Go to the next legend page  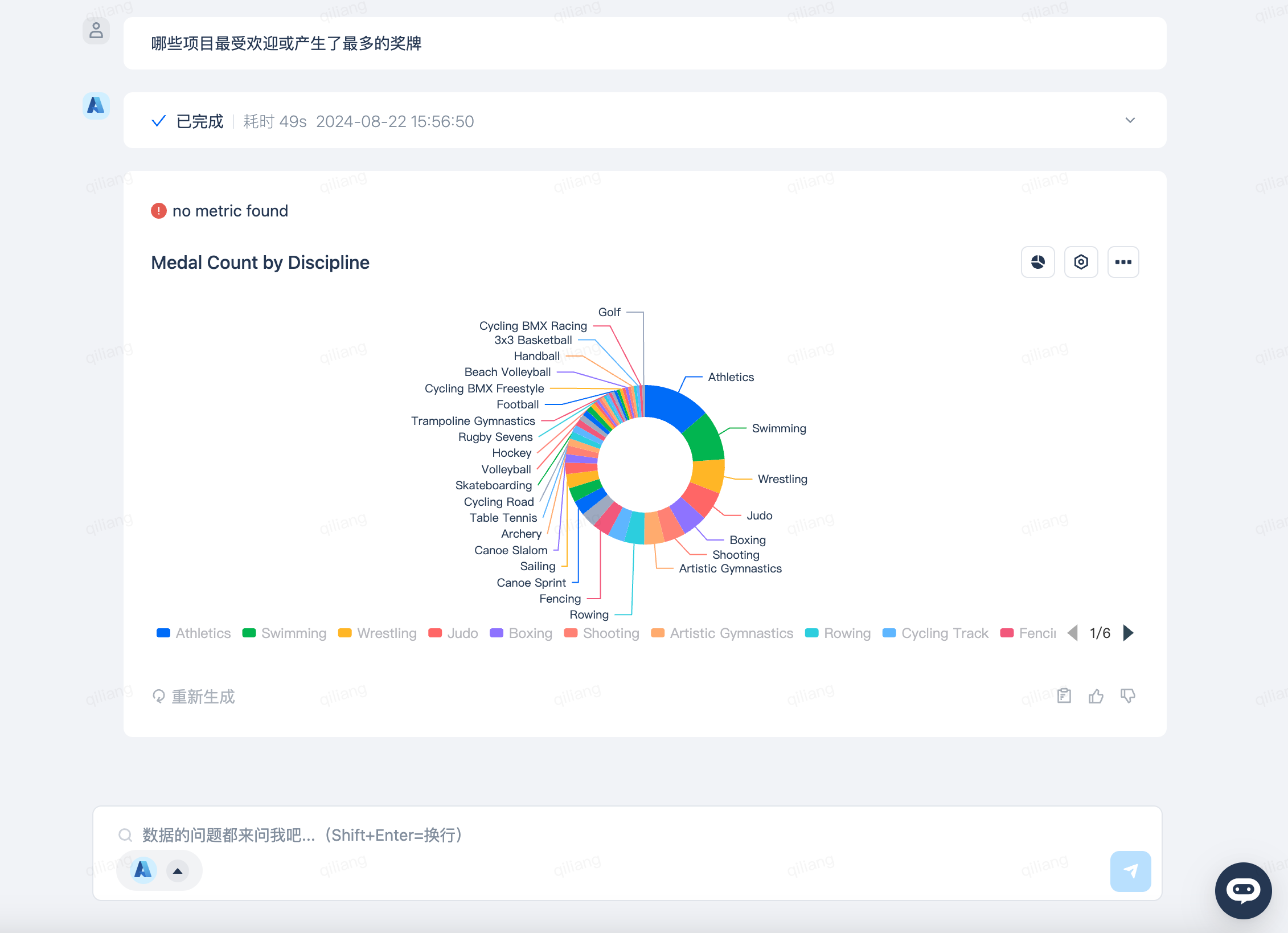(1128, 633)
